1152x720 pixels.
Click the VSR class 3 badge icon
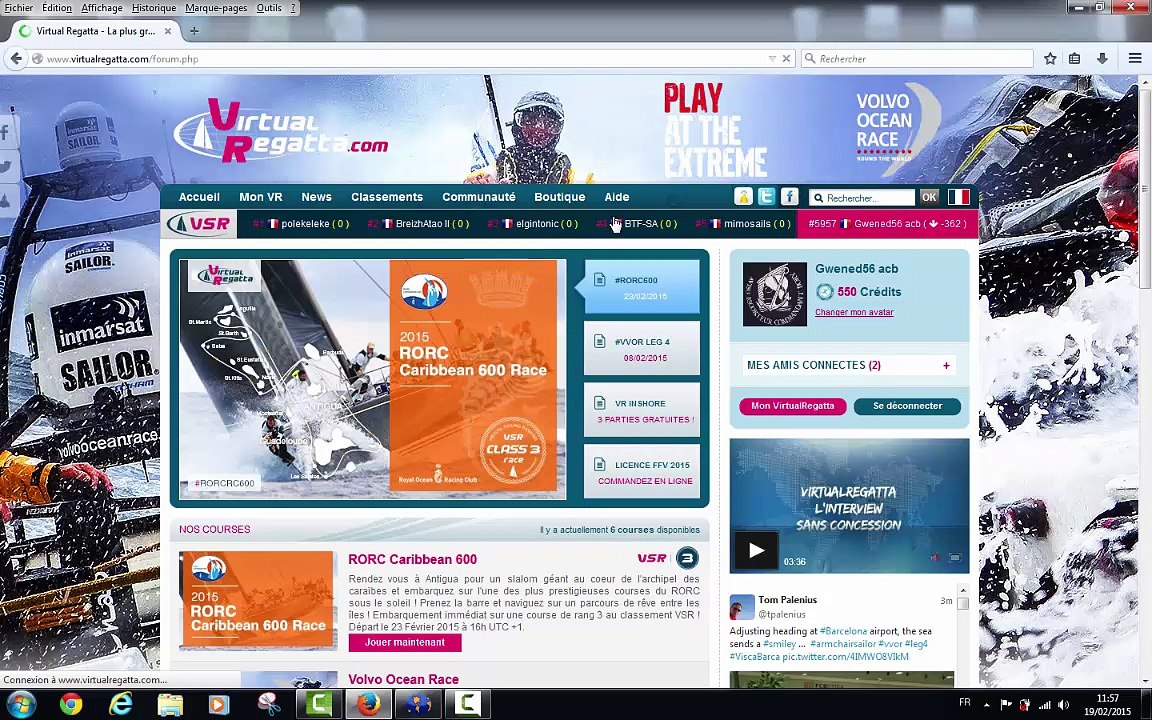686,558
